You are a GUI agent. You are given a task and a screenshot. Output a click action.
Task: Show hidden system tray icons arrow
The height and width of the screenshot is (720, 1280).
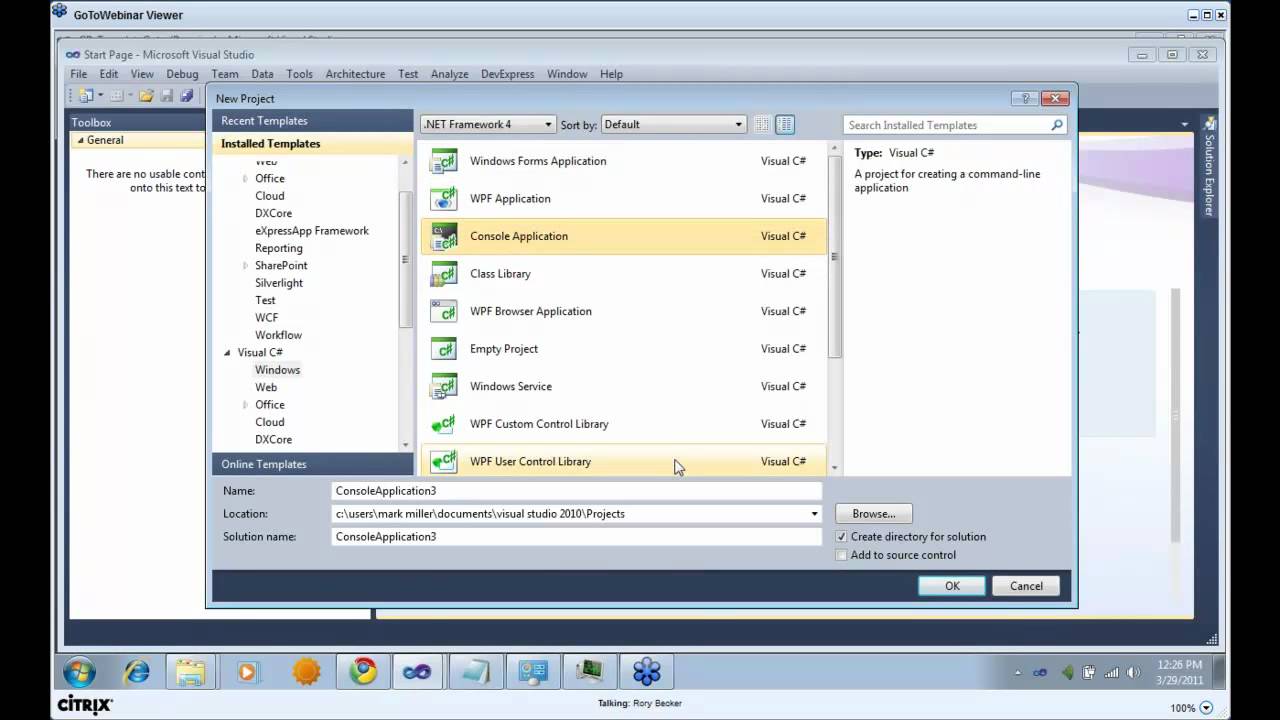point(1019,672)
